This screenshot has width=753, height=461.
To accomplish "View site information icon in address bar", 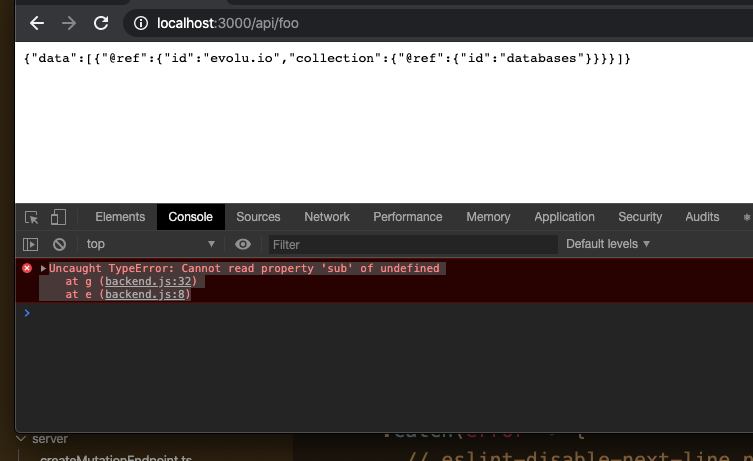I will tap(141, 23).
